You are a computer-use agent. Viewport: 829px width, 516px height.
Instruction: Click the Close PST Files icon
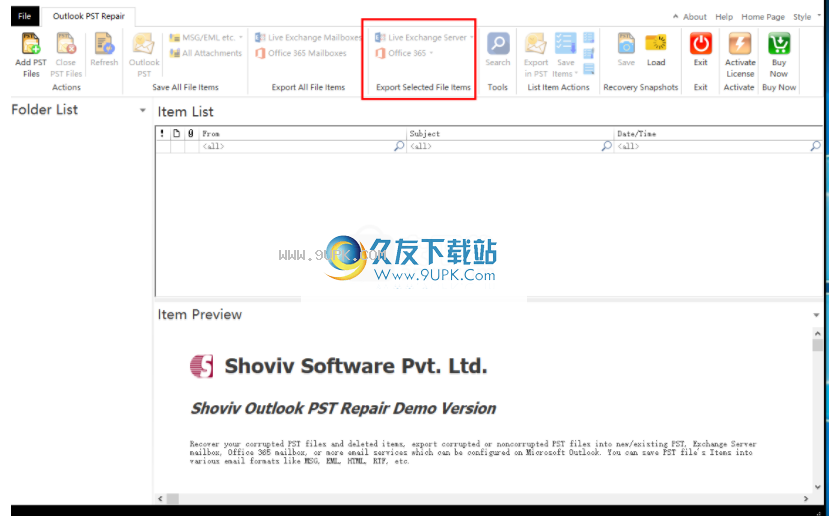(x=66, y=43)
